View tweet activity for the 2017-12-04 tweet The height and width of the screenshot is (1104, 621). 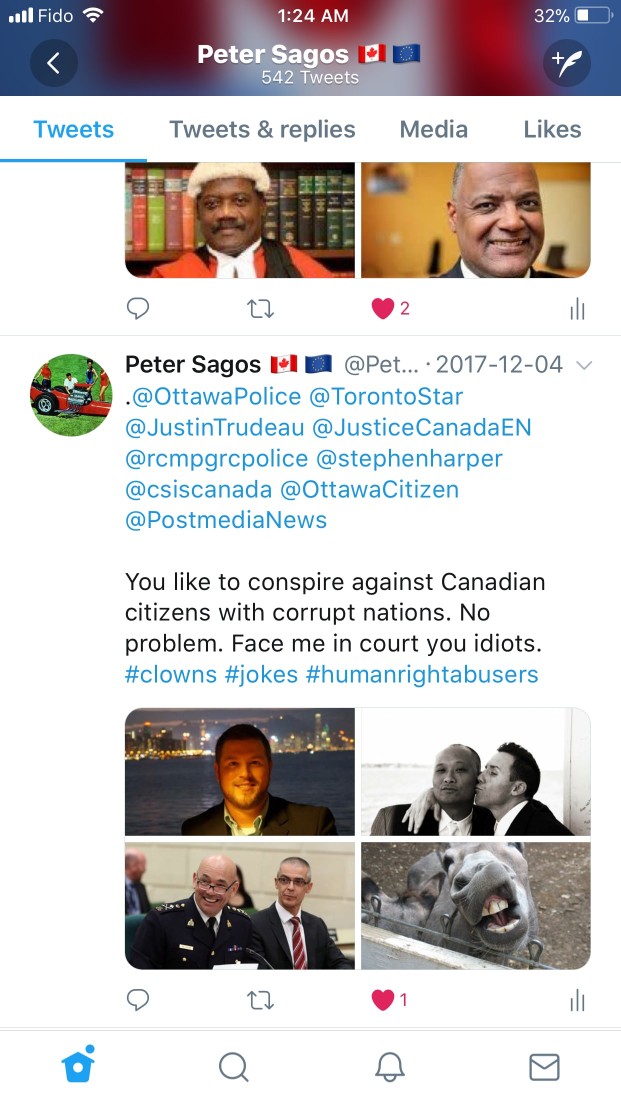(x=577, y=1000)
